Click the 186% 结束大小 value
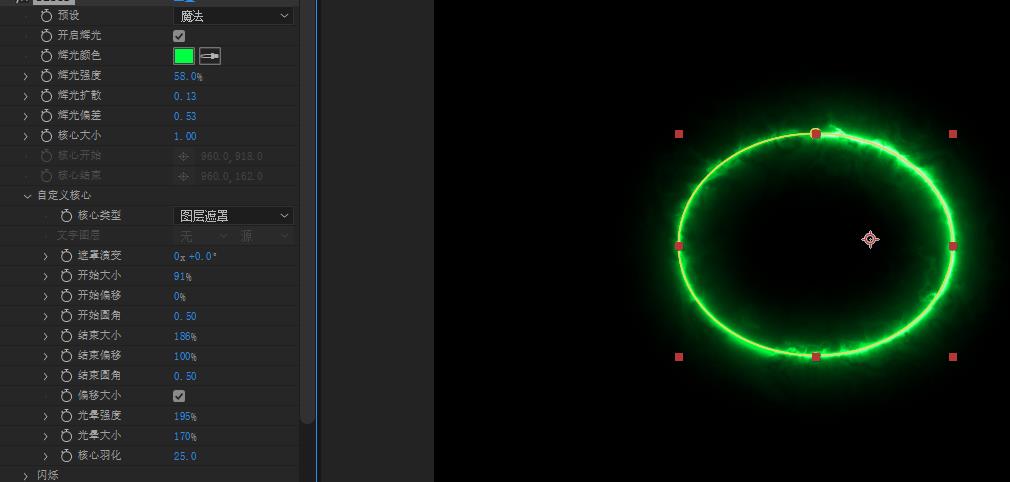Image resolution: width=1010 pixels, height=482 pixels. pos(185,336)
